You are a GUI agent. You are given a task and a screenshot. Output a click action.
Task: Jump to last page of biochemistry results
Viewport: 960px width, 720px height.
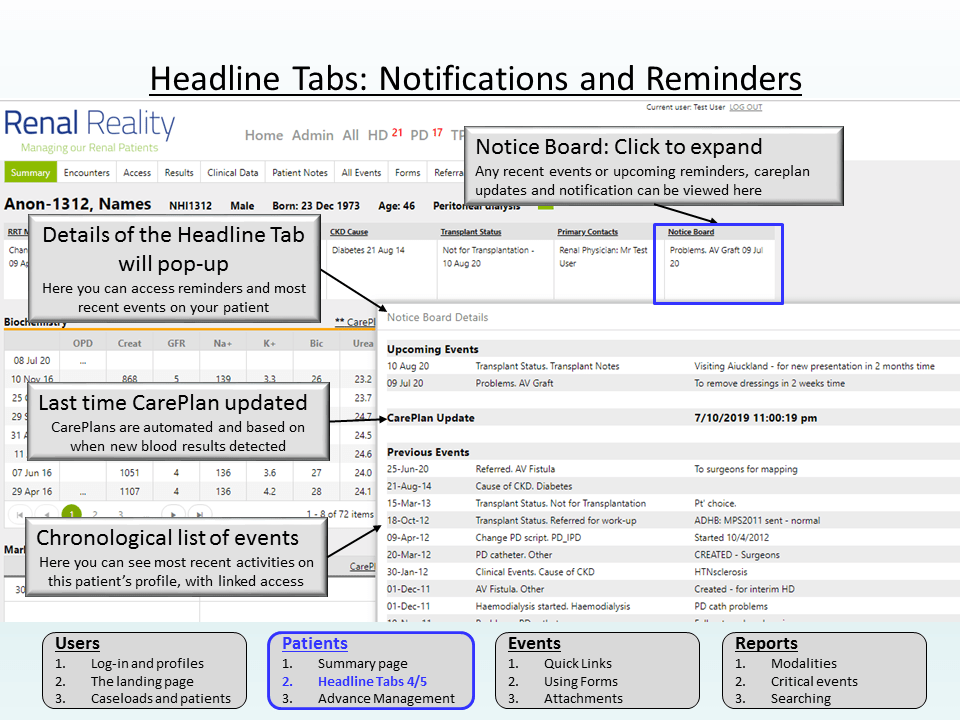[x=201, y=514]
